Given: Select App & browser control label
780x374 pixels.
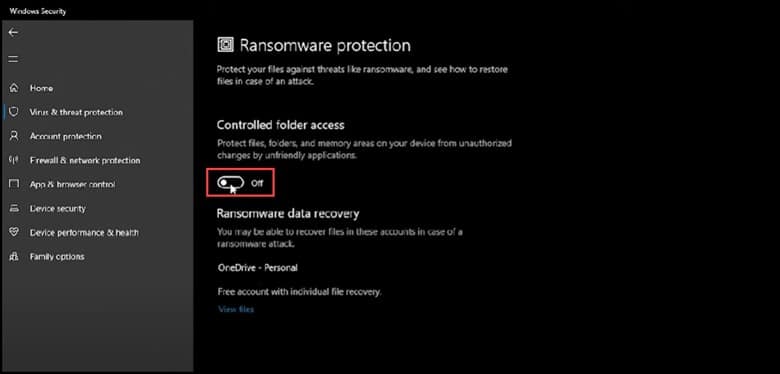Looking at the screenshot, I should point(73,185).
